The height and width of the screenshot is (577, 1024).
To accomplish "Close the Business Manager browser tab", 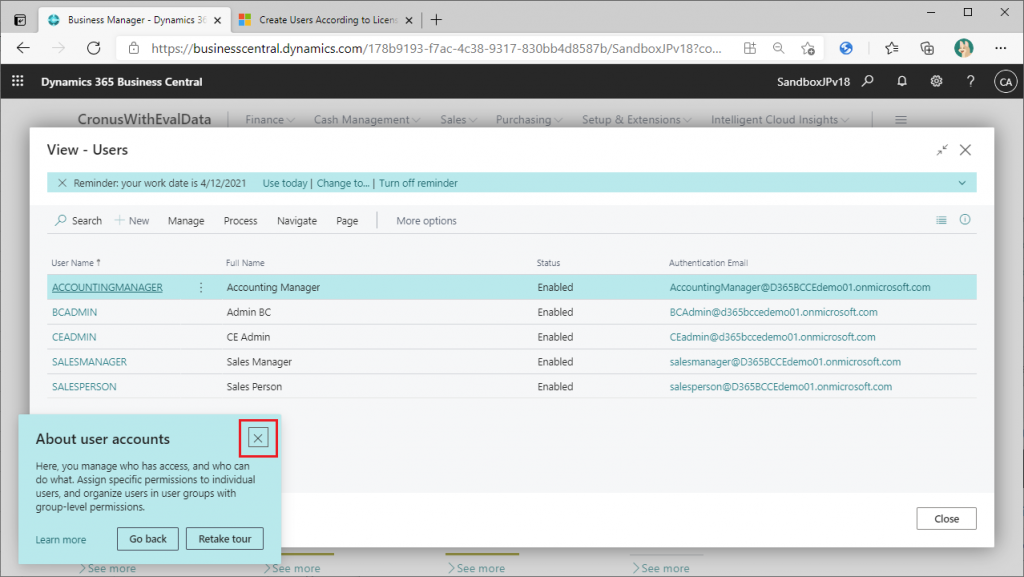I will 217,20.
